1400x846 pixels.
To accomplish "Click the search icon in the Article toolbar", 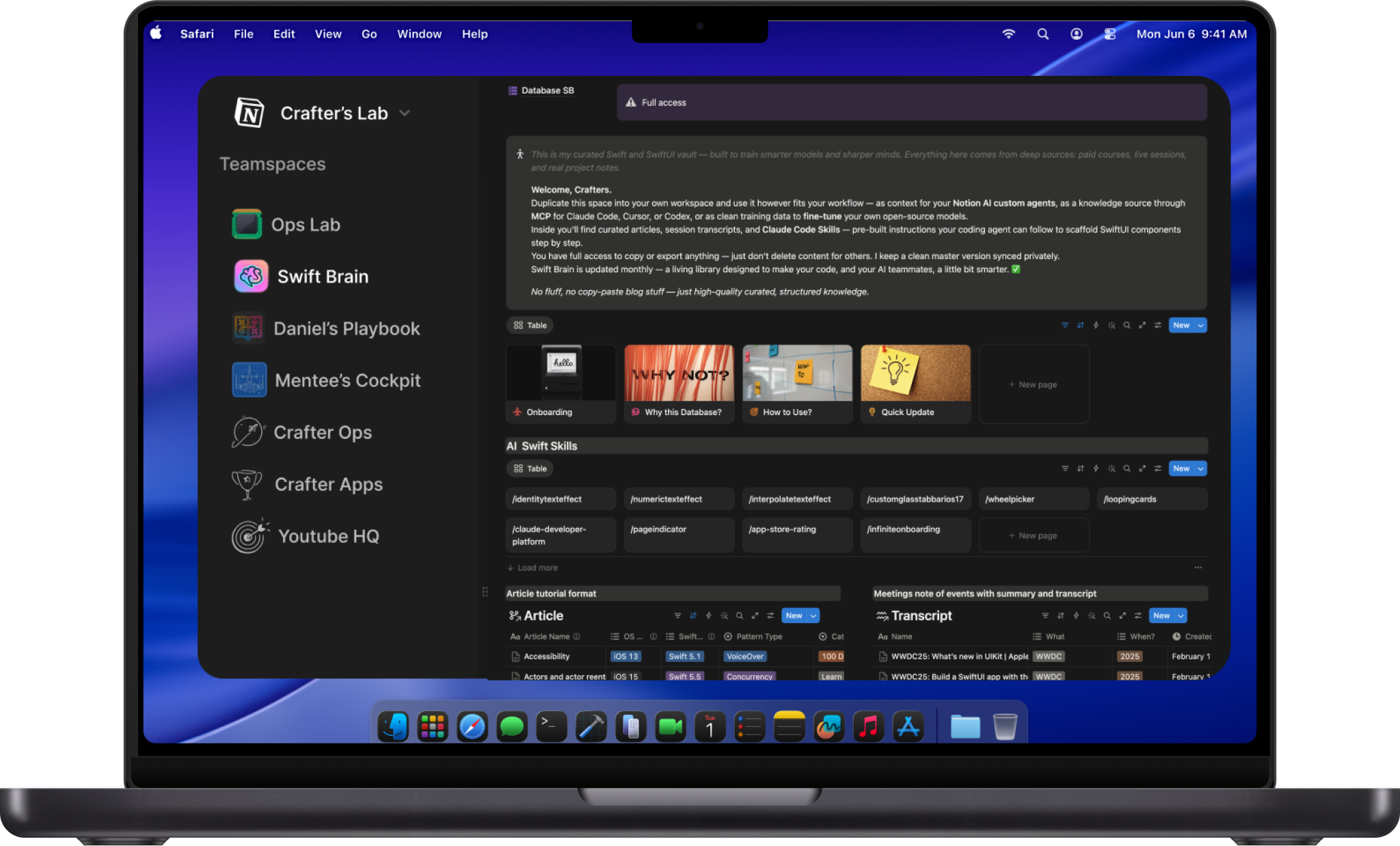I will 740,616.
